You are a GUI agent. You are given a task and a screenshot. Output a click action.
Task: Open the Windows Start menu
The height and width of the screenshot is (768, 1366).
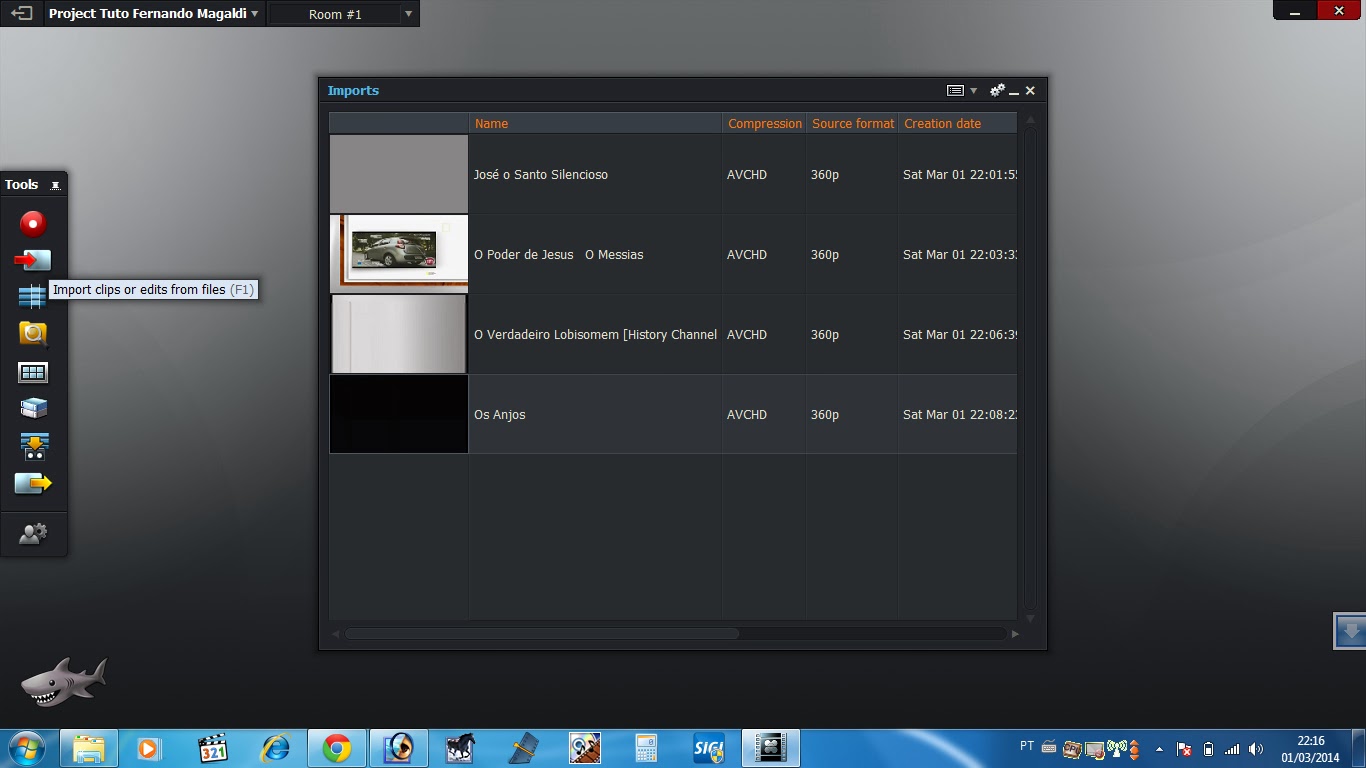coord(27,748)
